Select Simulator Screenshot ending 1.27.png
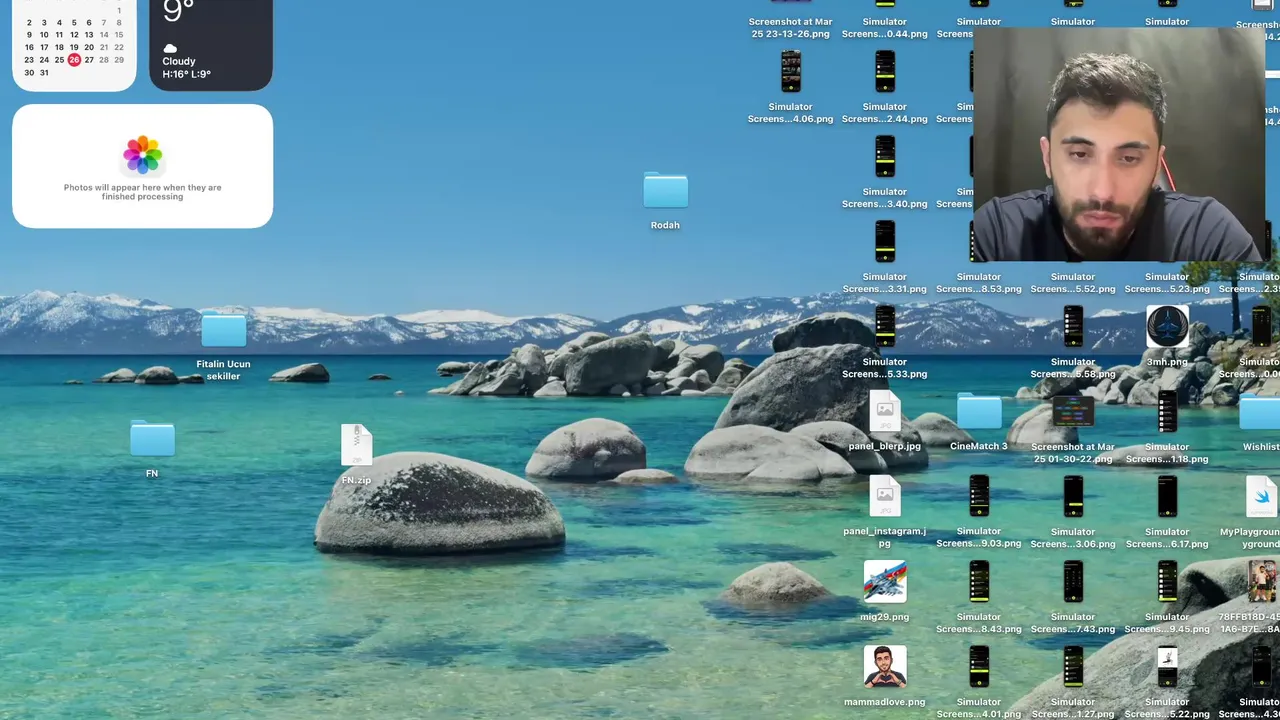Screen dimensions: 1280x720 point(1073,667)
